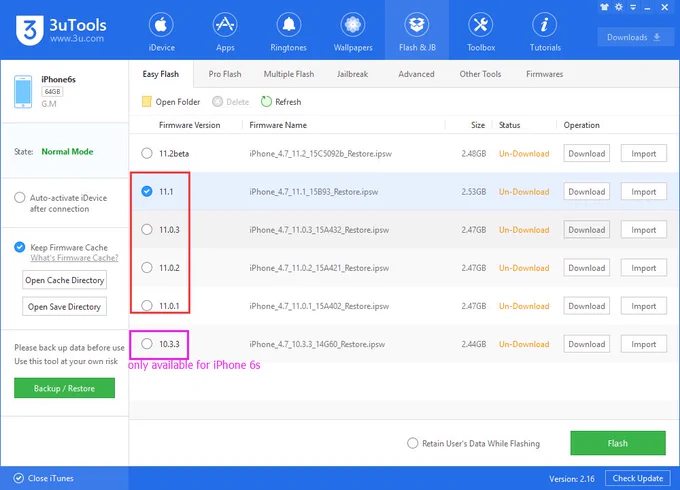Viewport: 680px width, 490px height.
Task: Download the 10.3.3 firmware
Action: click(x=586, y=344)
